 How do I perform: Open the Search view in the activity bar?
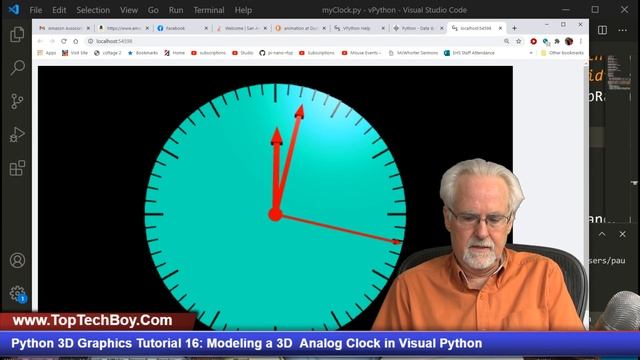(x=17, y=67)
